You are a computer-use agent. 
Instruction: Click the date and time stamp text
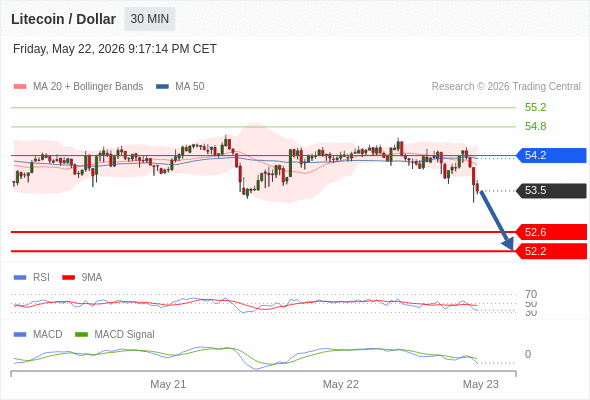pos(115,49)
